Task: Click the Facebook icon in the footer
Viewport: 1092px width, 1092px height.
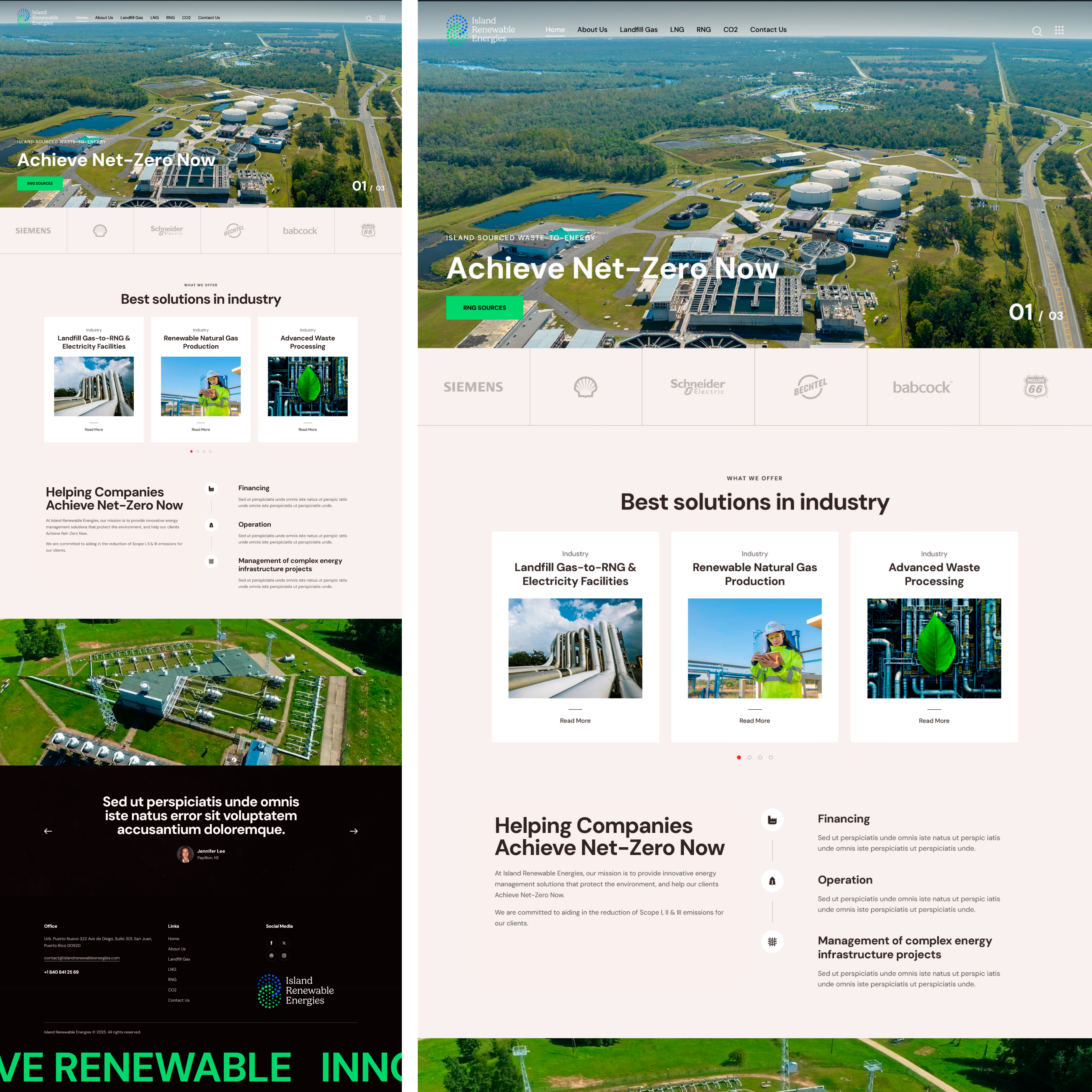Action: coord(271,943)
